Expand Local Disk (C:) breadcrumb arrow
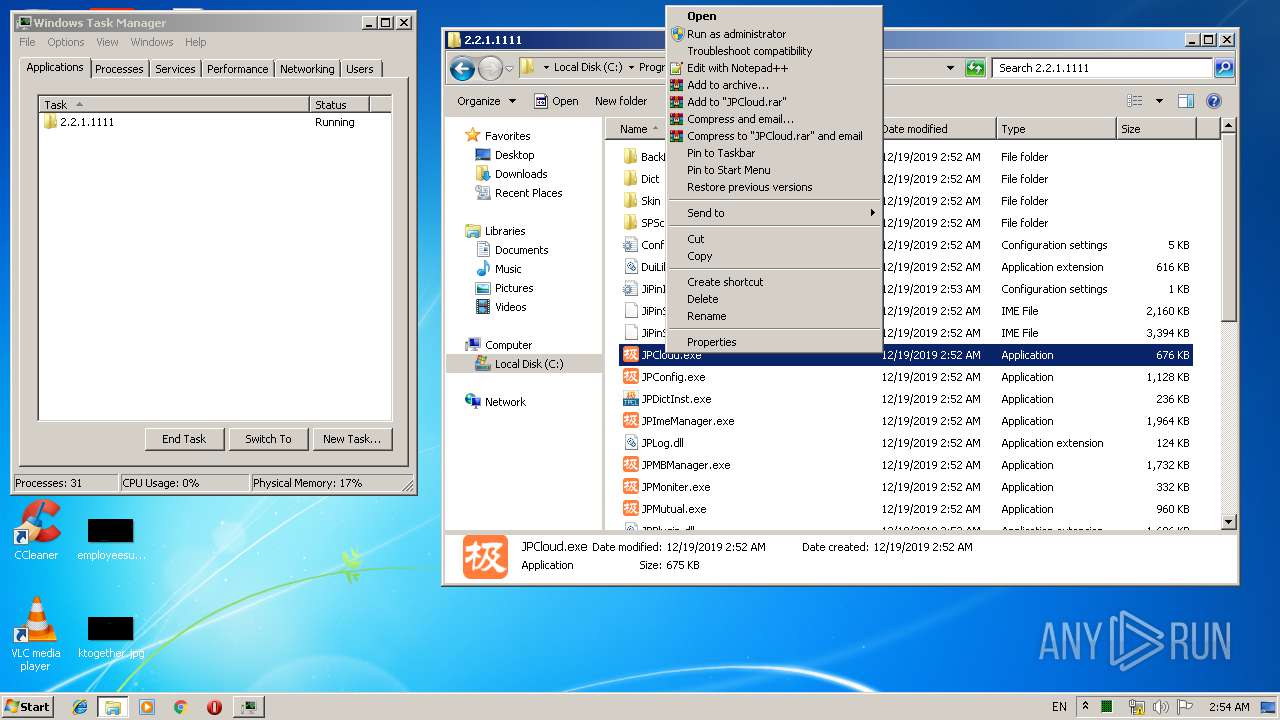This screenshot has height=720, width=1280. (x=631, y=68)
